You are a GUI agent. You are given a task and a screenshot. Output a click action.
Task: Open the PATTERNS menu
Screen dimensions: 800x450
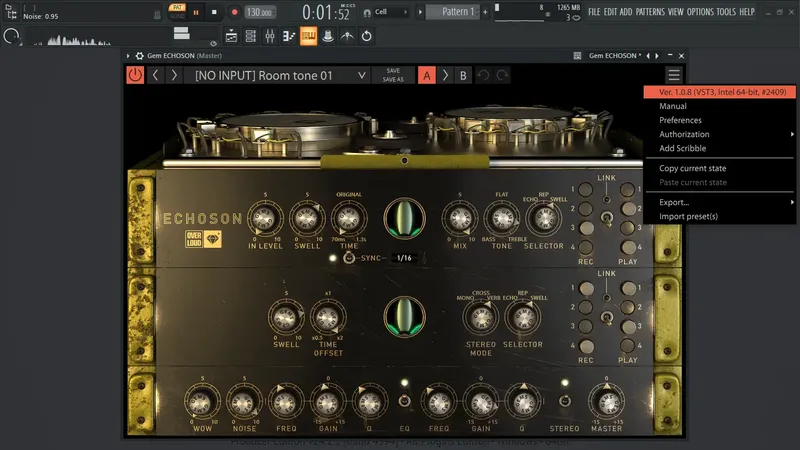click(x=650, y=12)
